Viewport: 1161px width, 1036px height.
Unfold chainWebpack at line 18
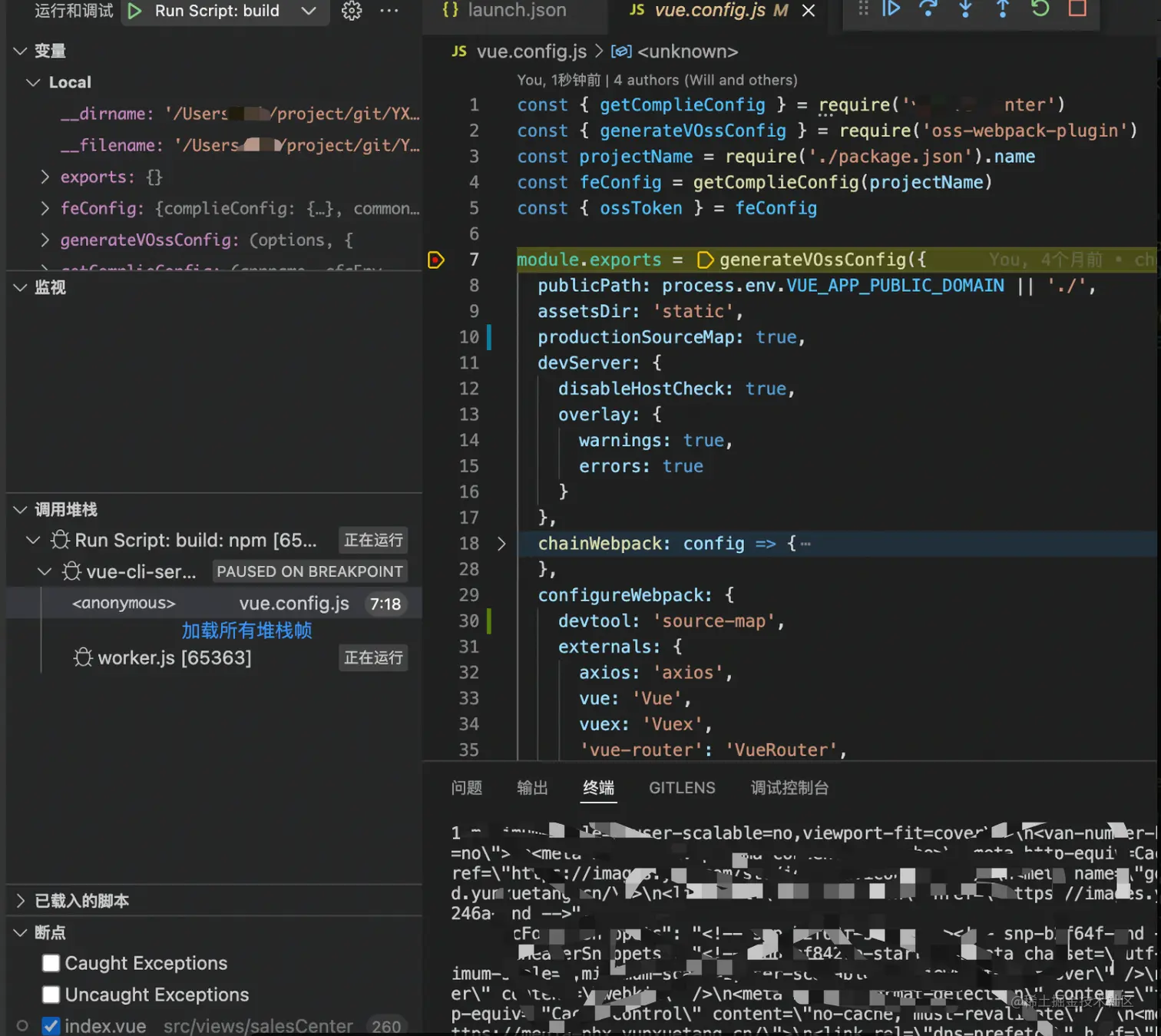pos(501,544)
